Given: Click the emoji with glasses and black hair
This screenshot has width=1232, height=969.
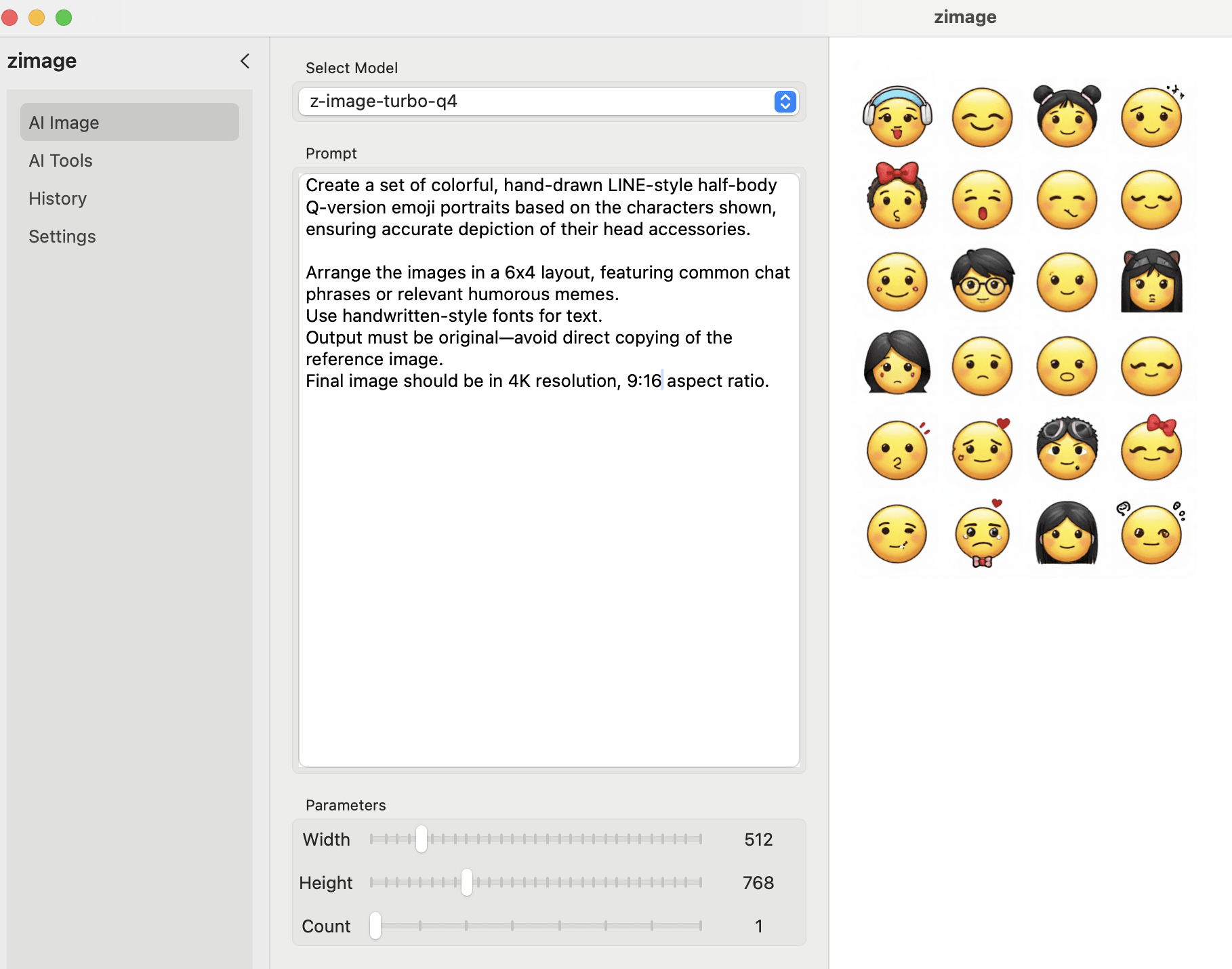Looking at the screenshot, I should (982, 281).
